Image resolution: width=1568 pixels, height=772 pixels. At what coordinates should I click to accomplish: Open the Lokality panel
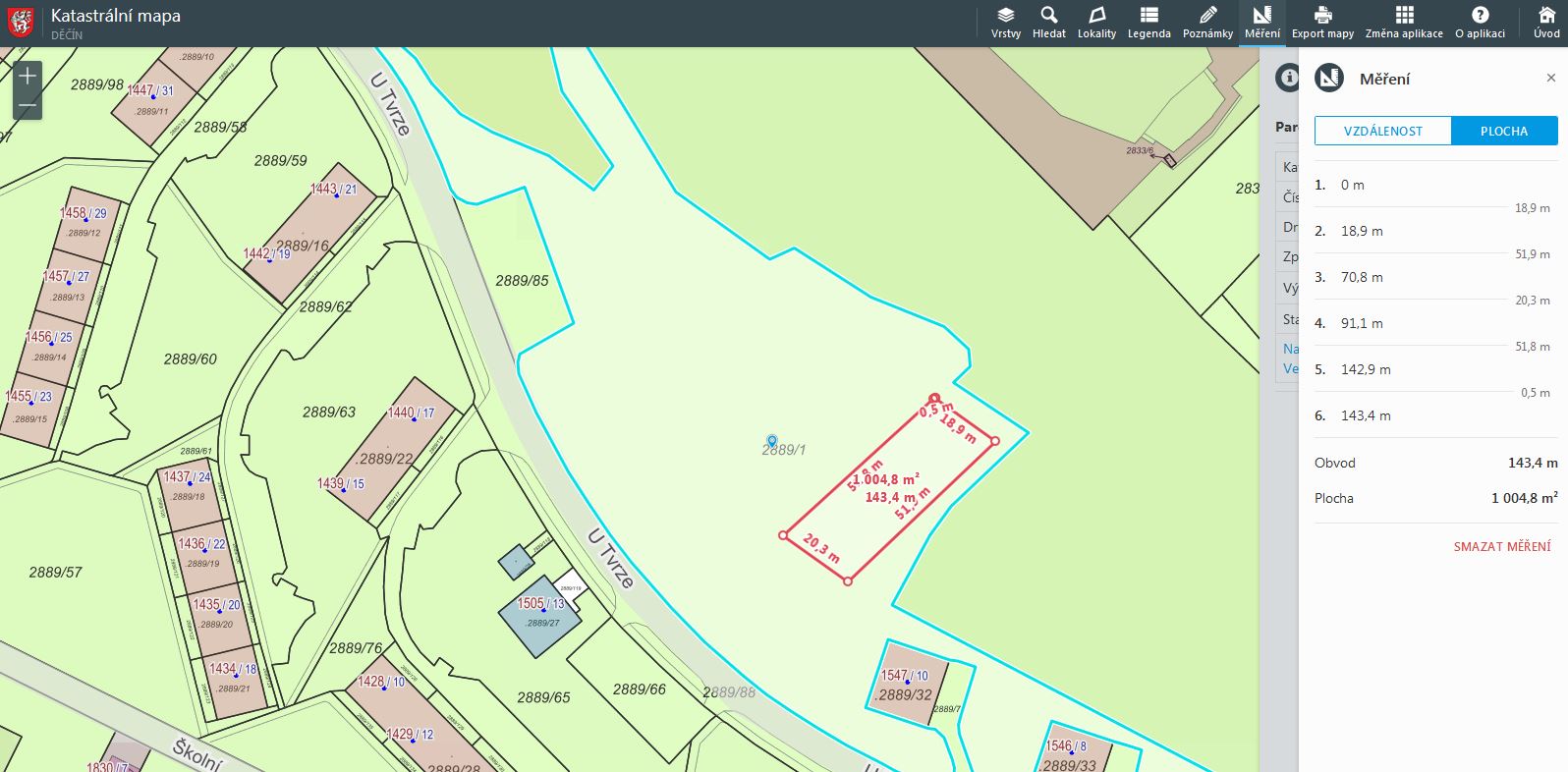coord(1096,23)
